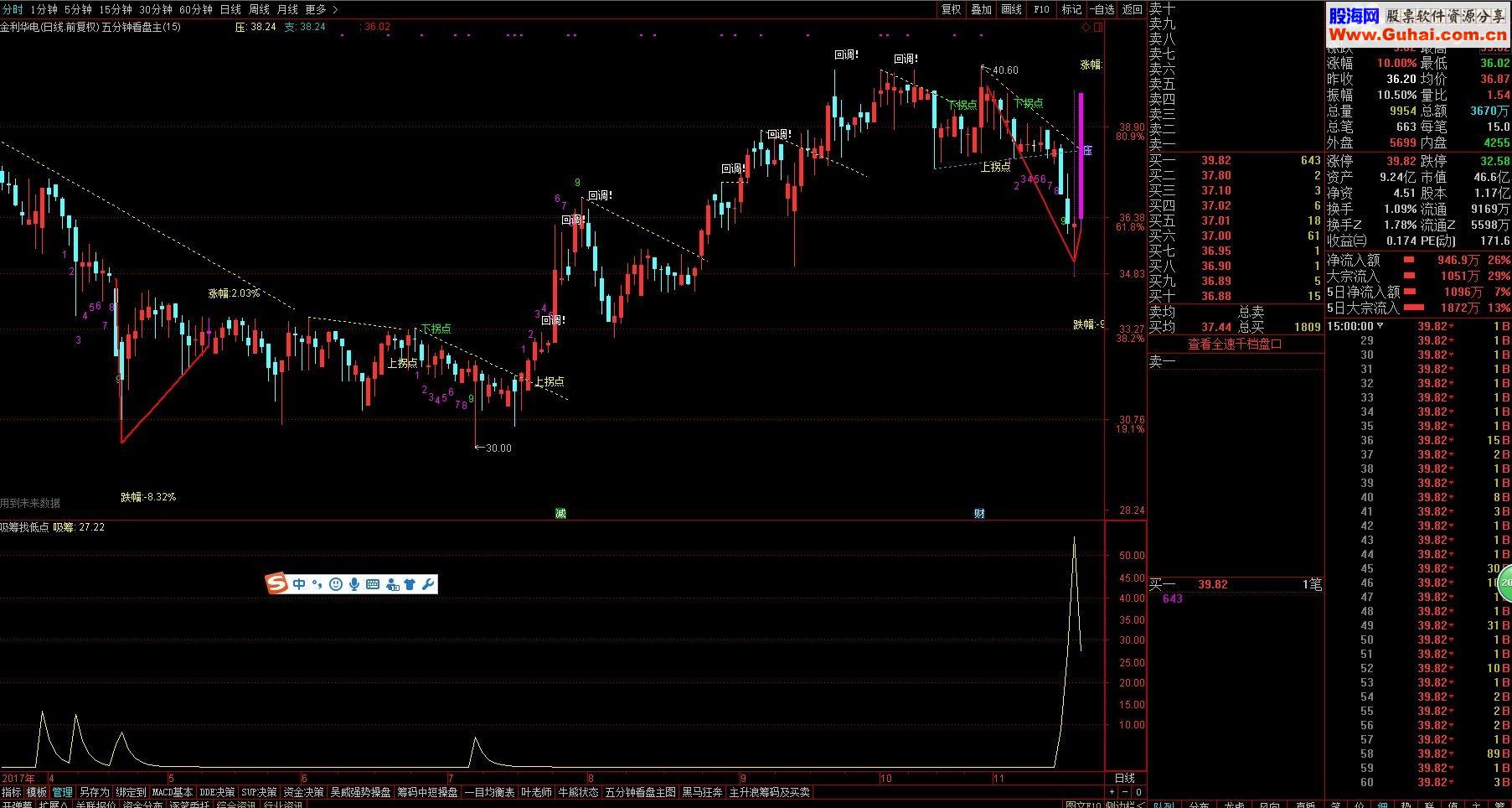This screenshot has width=1512, height=808.
Task: Select the 资金决策 indicator tab
Action: (x=303, y=792)
